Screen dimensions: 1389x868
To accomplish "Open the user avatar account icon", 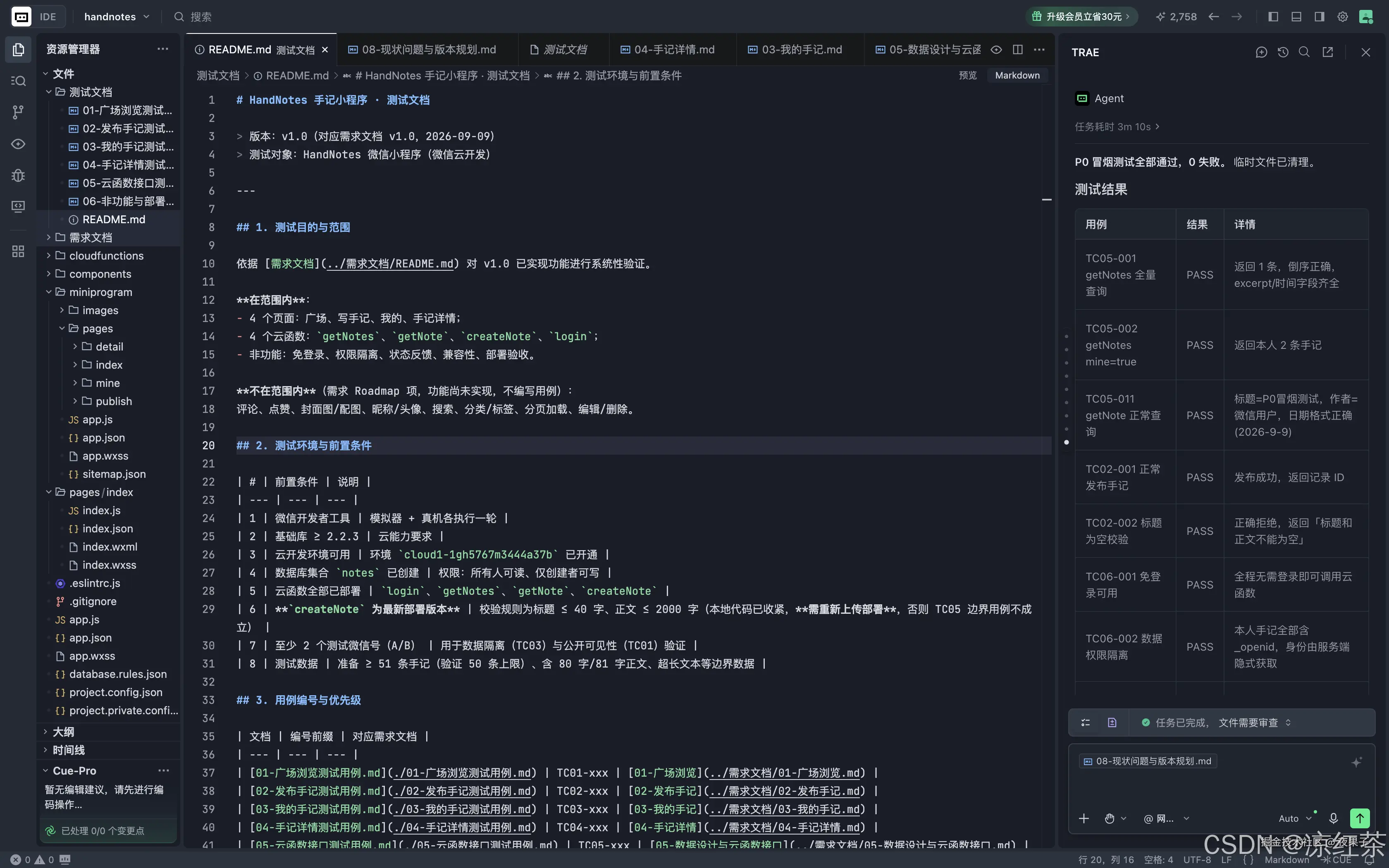I will click(1367, 17).
